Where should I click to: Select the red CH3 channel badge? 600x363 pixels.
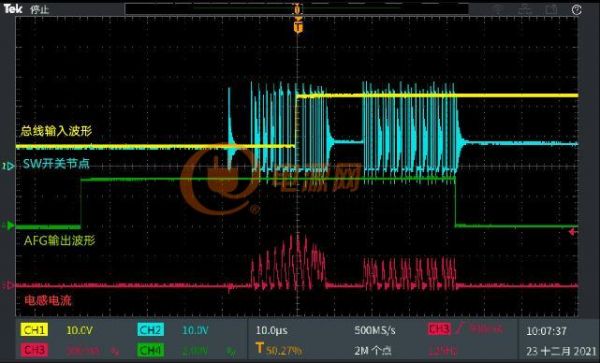(x=34, y=350)
